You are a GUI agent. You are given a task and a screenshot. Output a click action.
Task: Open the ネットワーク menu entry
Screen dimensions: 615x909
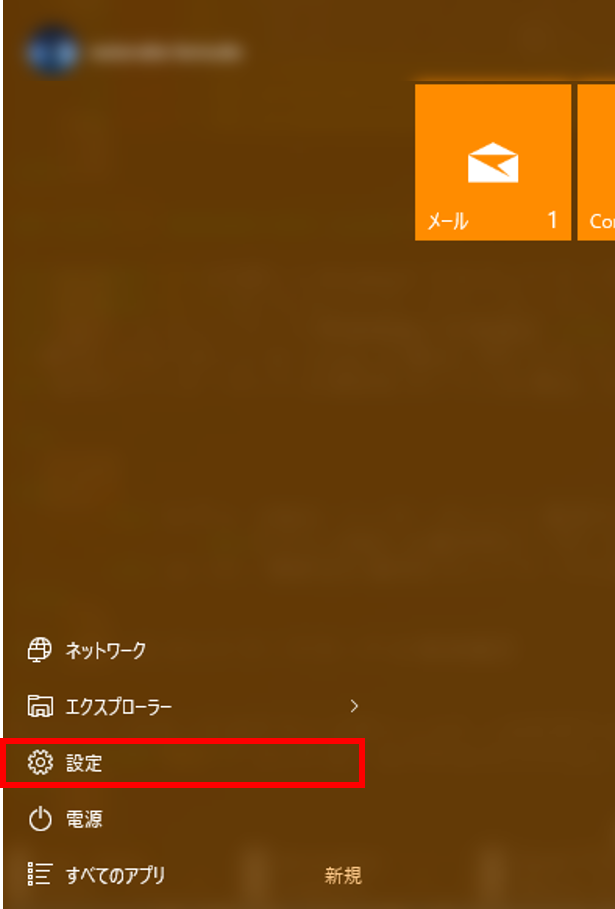click(x=183, y=650)
